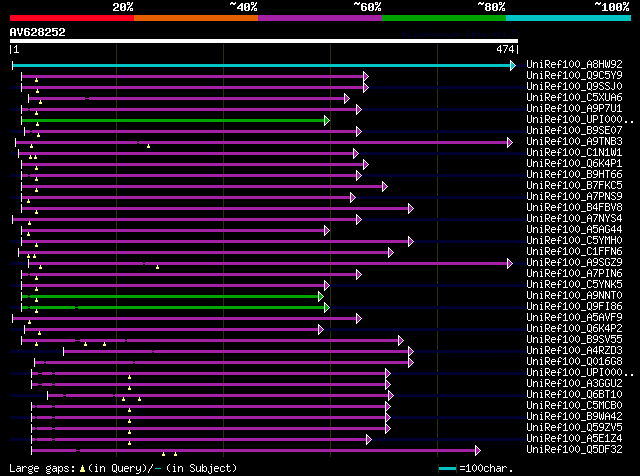Screen dimensions: 640x476
Task: Click the green ~80% identity legend segment
Action: 444,18
